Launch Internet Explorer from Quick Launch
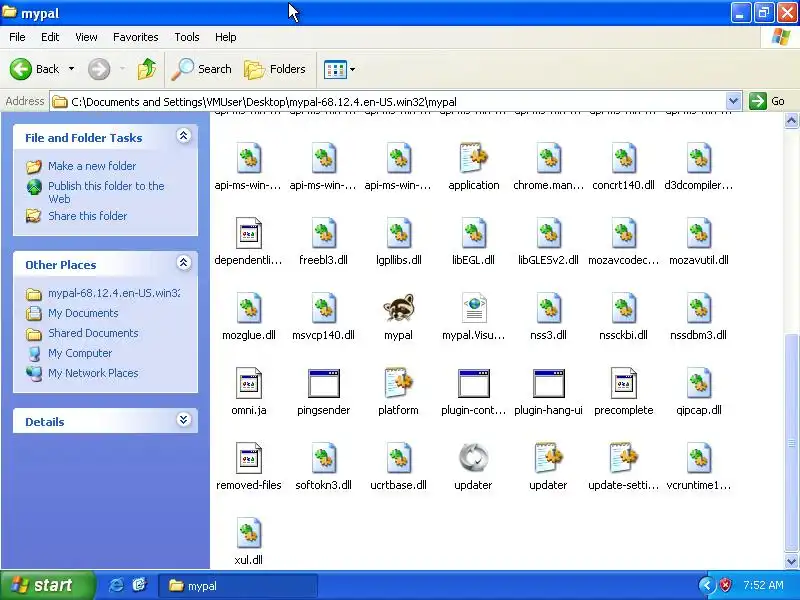Screen dimensions: 800x600 coord(116,585)
